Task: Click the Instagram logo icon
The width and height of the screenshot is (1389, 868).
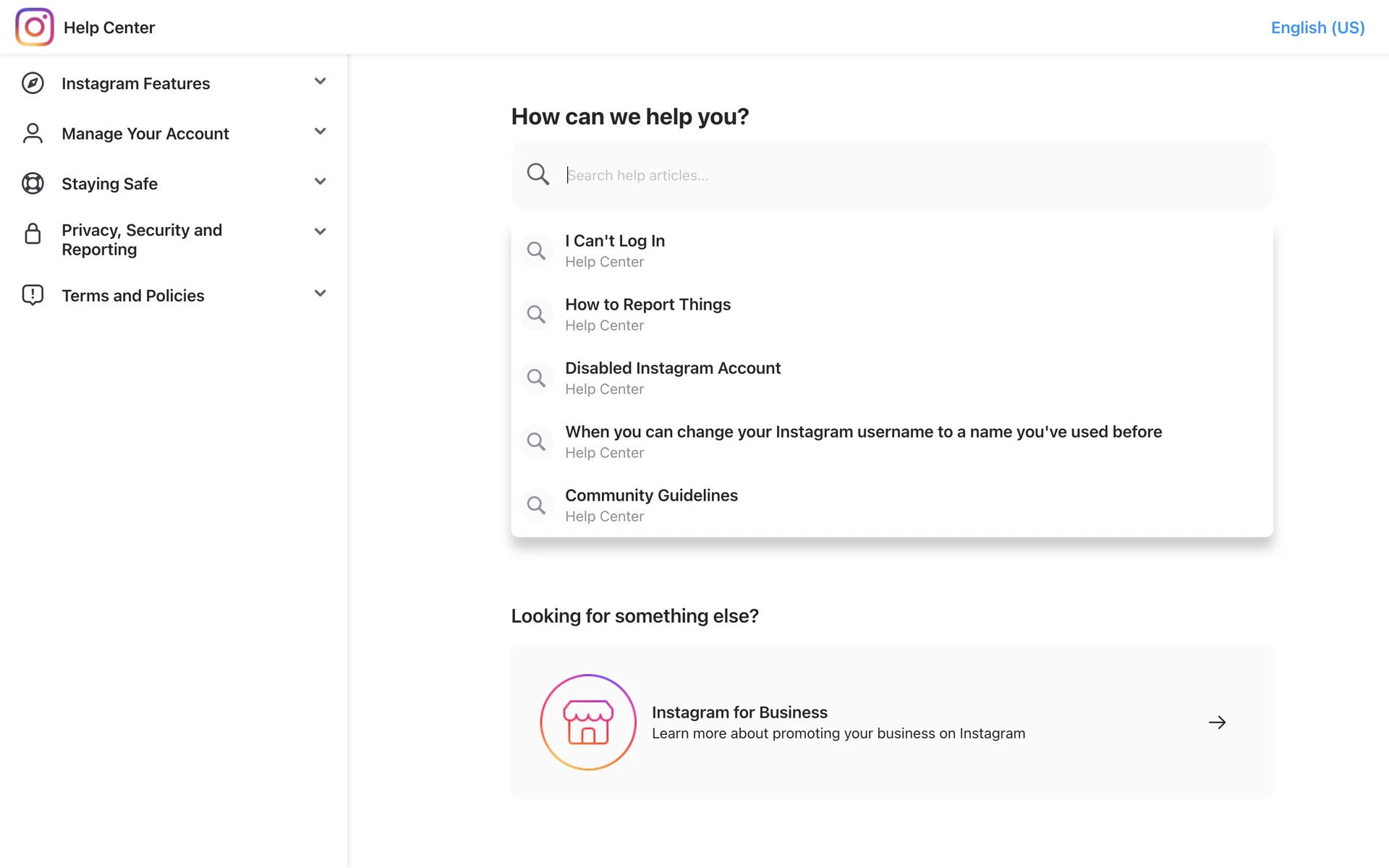Action: [x=34, y=27]
